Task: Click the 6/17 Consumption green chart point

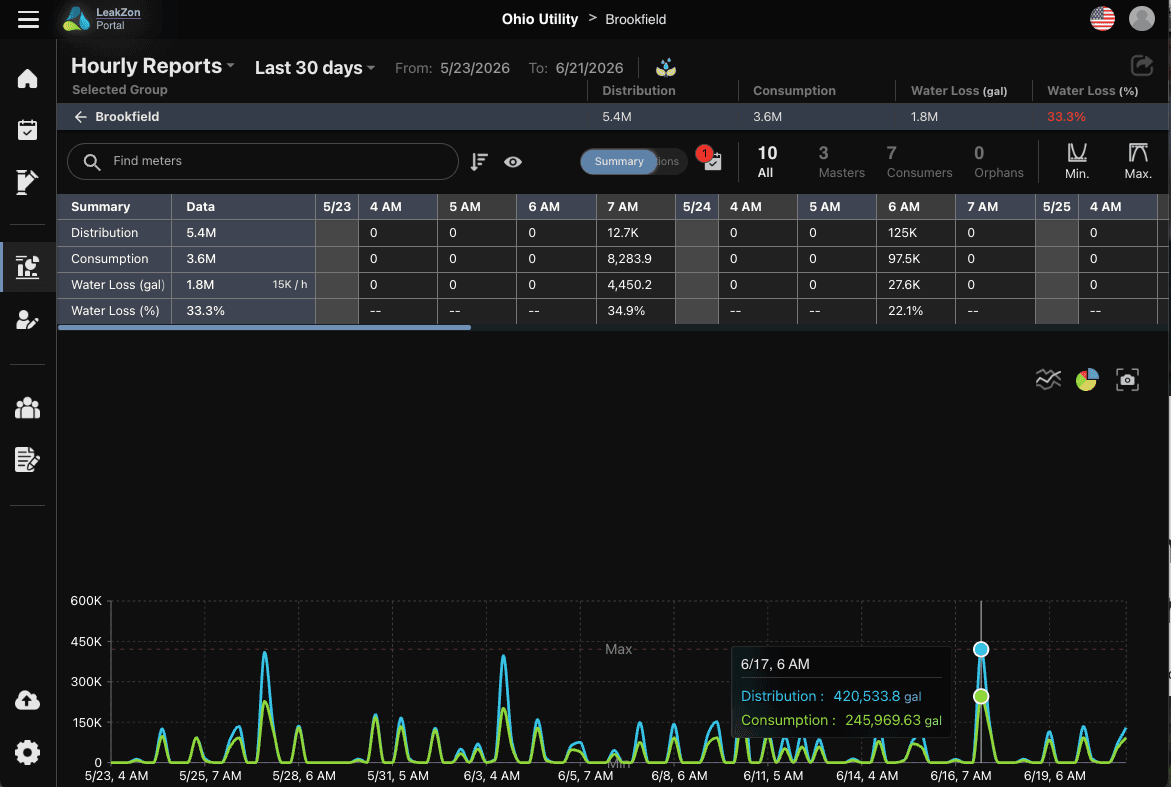Action: click(981, 696)
